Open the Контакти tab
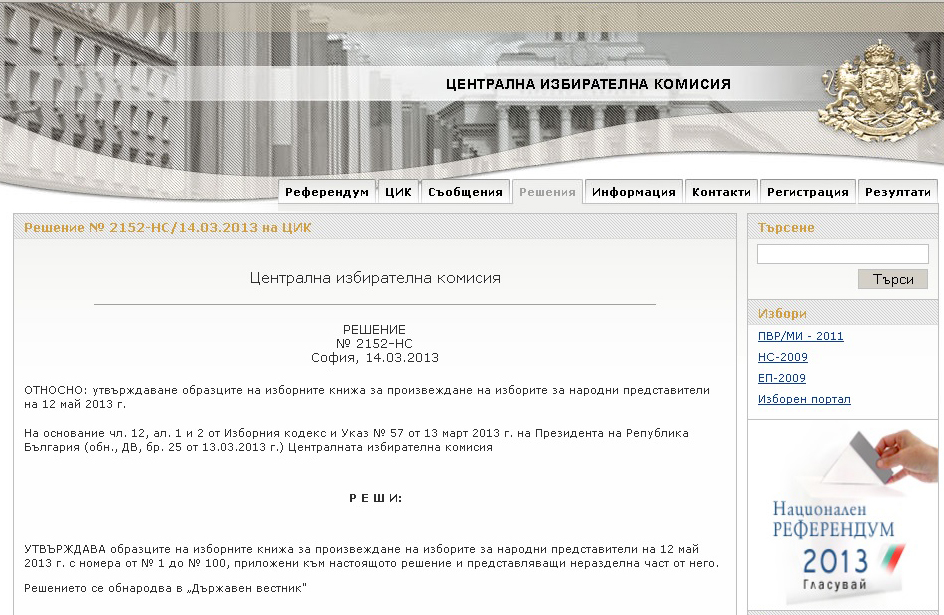 point(721,192)
